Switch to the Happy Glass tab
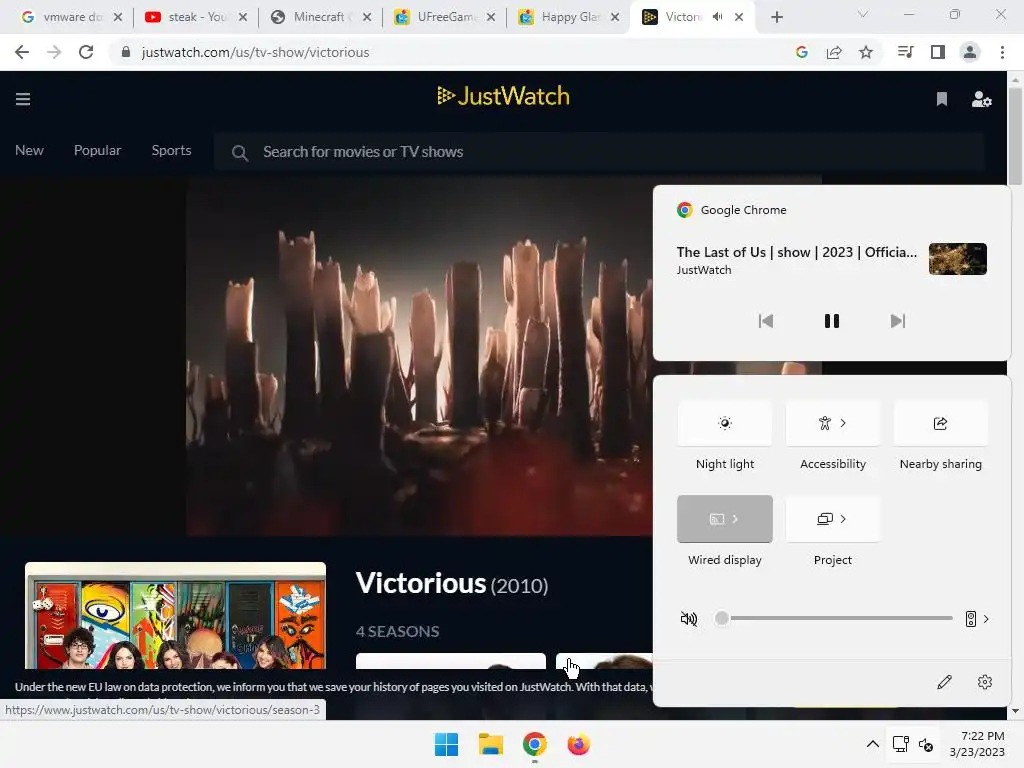Viewport: 1024px width, 768px height. tap(568, 17)
